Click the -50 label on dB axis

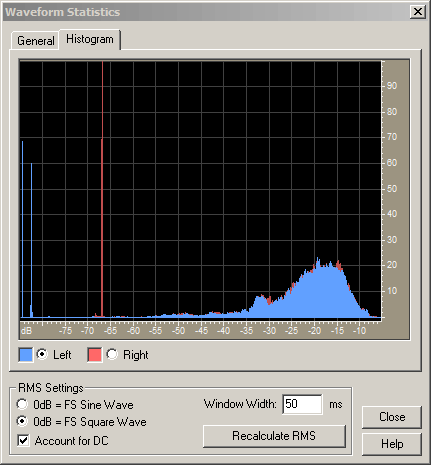coord(178,331)
